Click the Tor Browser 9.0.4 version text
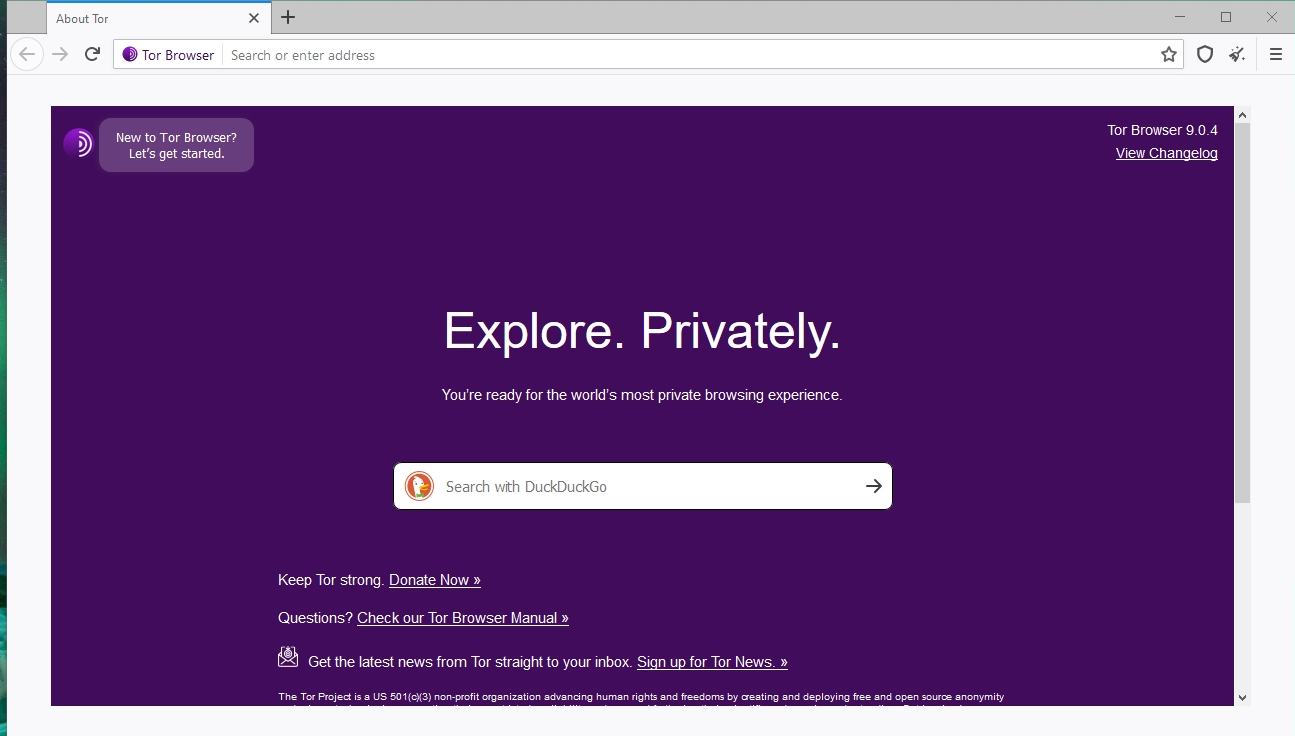Viewport: 1295px width, 736px height. coord(1162,130)
